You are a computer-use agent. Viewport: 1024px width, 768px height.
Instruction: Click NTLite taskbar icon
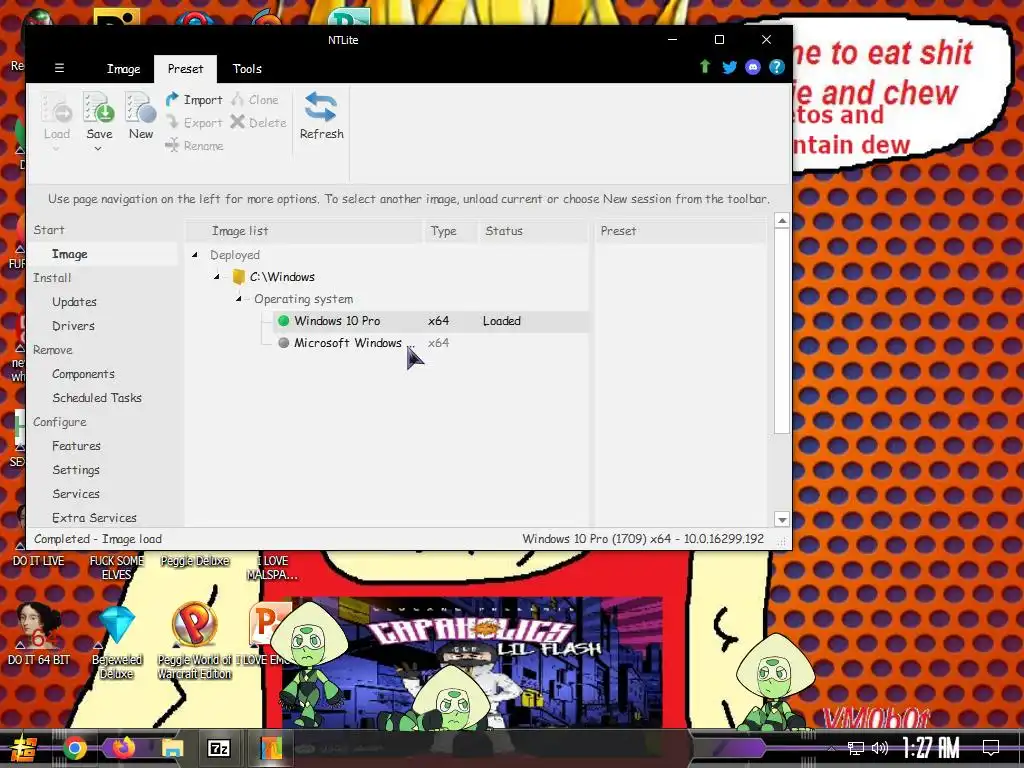[x=270, y=748]
